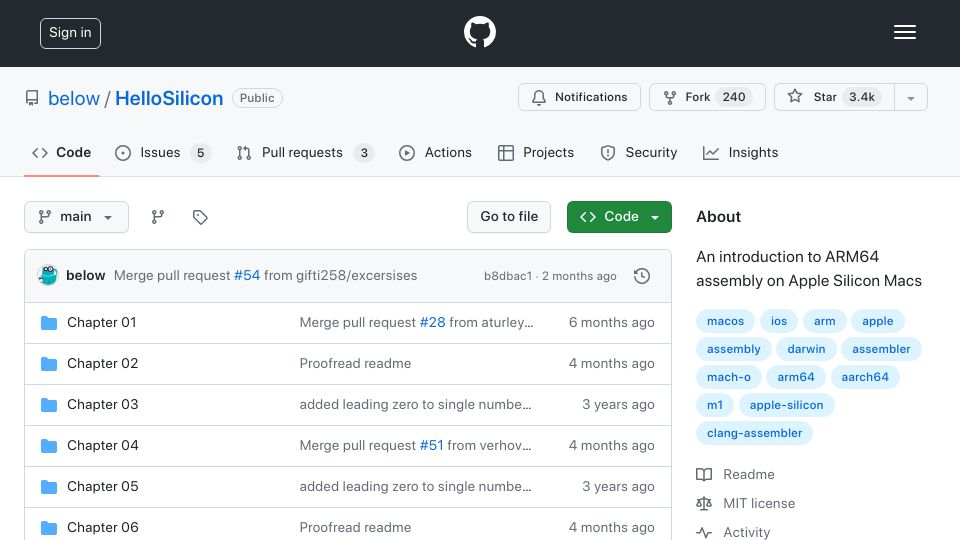Viewport: 960px width, 540px height.
Task: View tags via the tag icon
Action: point(200,217)
